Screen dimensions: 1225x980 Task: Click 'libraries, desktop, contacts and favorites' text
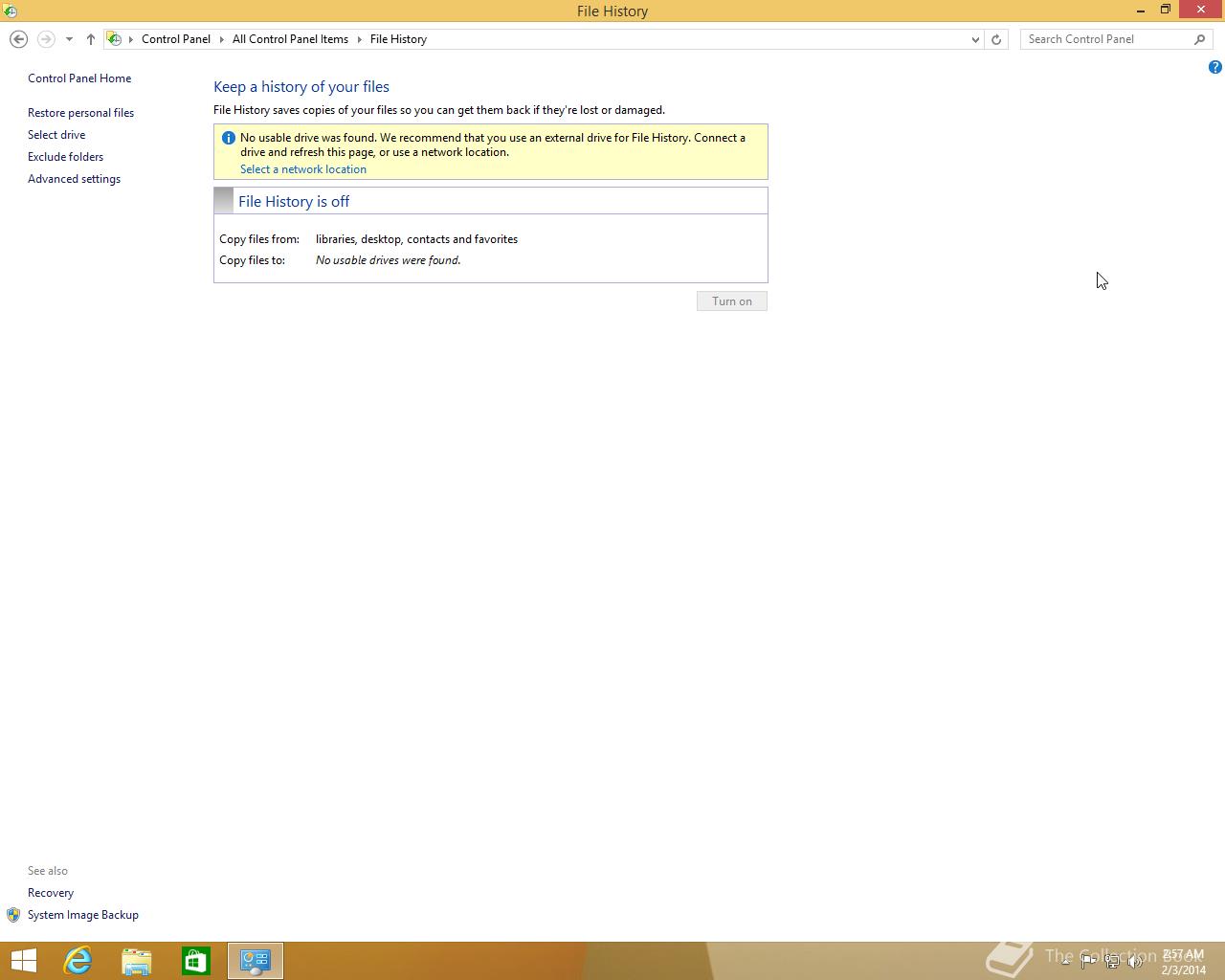click(416, 239)
